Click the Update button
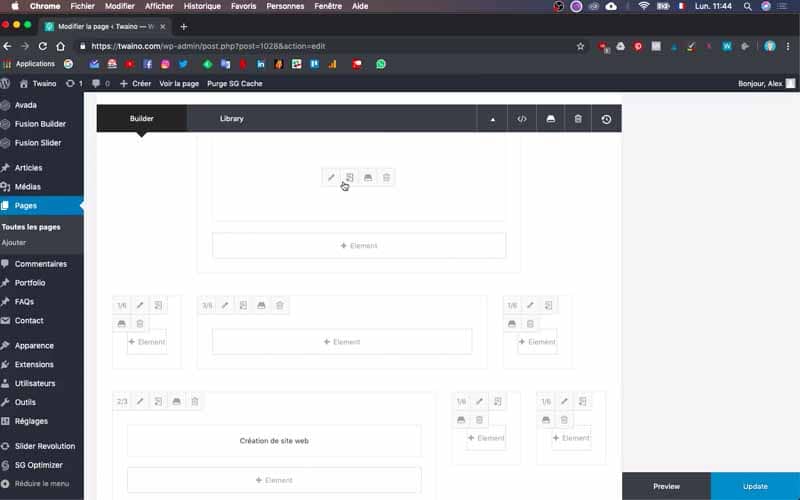Image resolution: width=800 pixels, height=500 pixels. point(755,486)
